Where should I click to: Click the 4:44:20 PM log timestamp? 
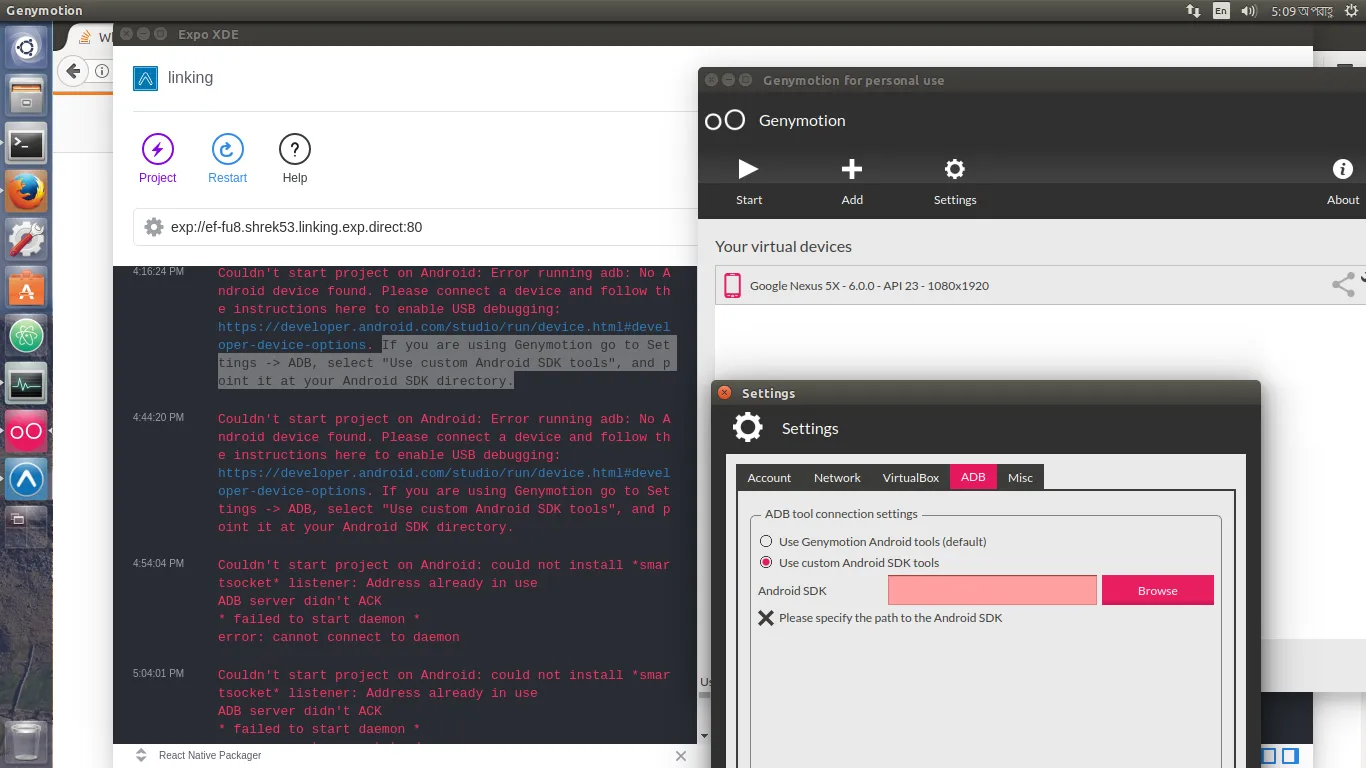click(158, 418)
